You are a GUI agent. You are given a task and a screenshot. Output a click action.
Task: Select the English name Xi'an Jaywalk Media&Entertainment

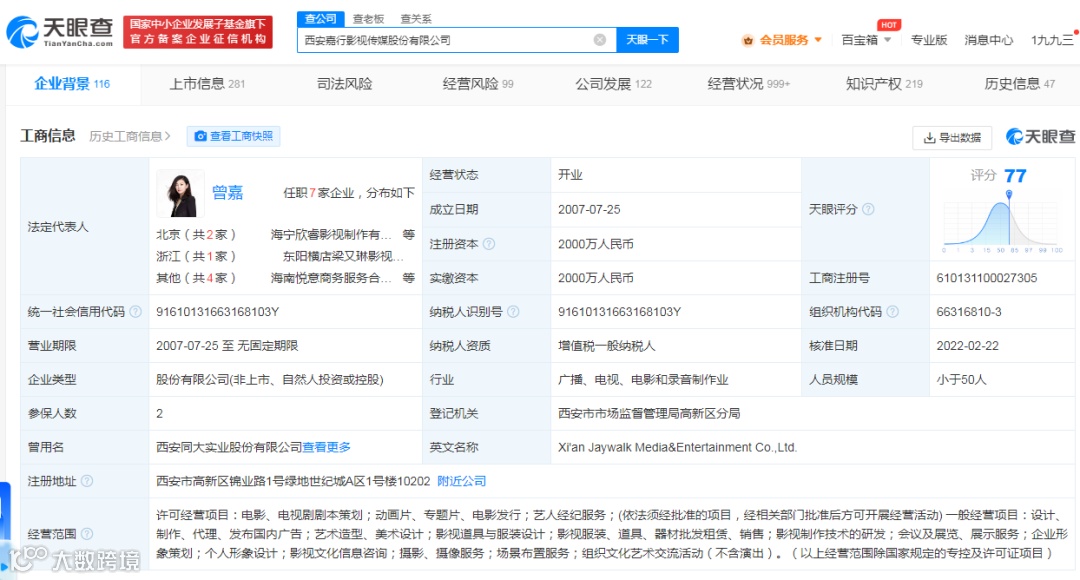(x=677, y=447)
